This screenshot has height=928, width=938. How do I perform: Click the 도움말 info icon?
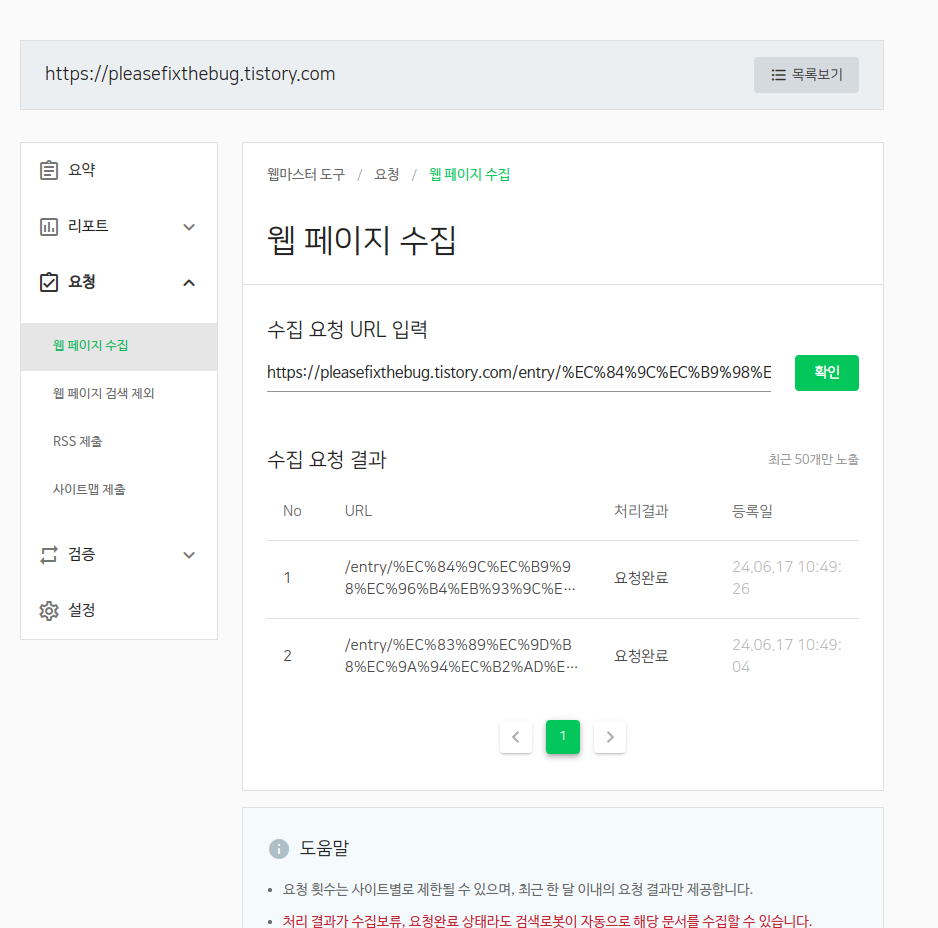(279, 848)
